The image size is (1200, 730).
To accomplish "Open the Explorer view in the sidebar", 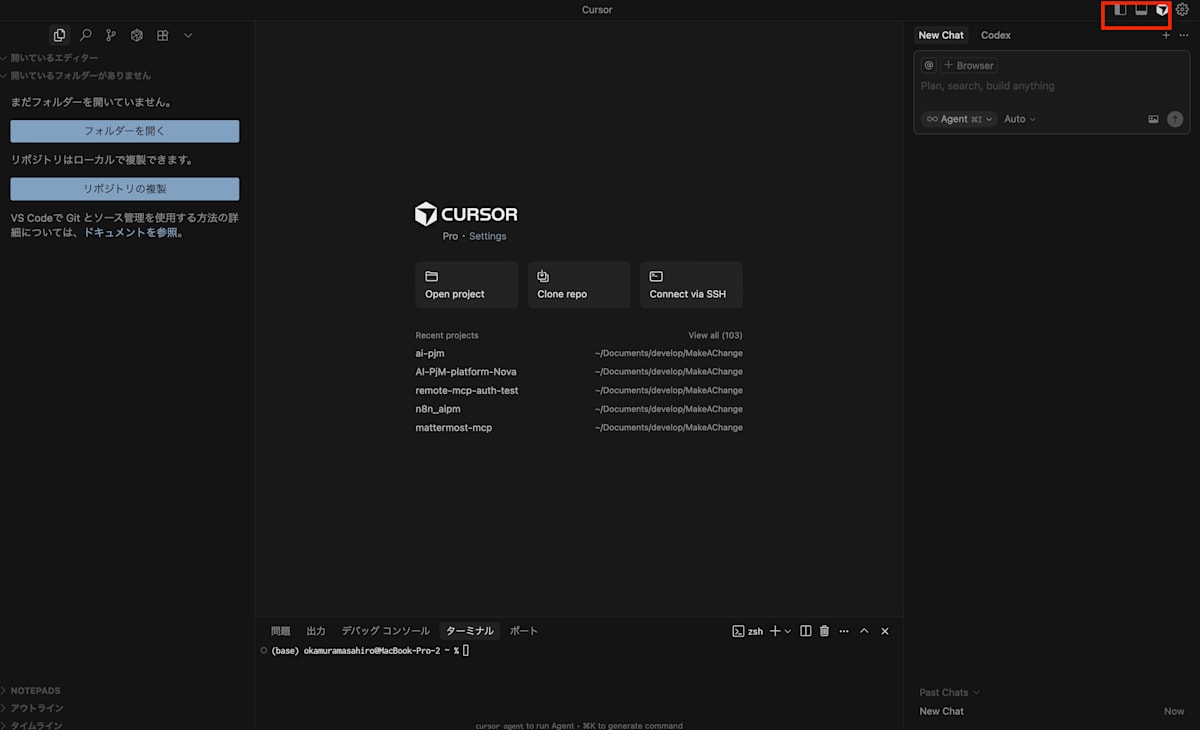I will tap(59, 35).
